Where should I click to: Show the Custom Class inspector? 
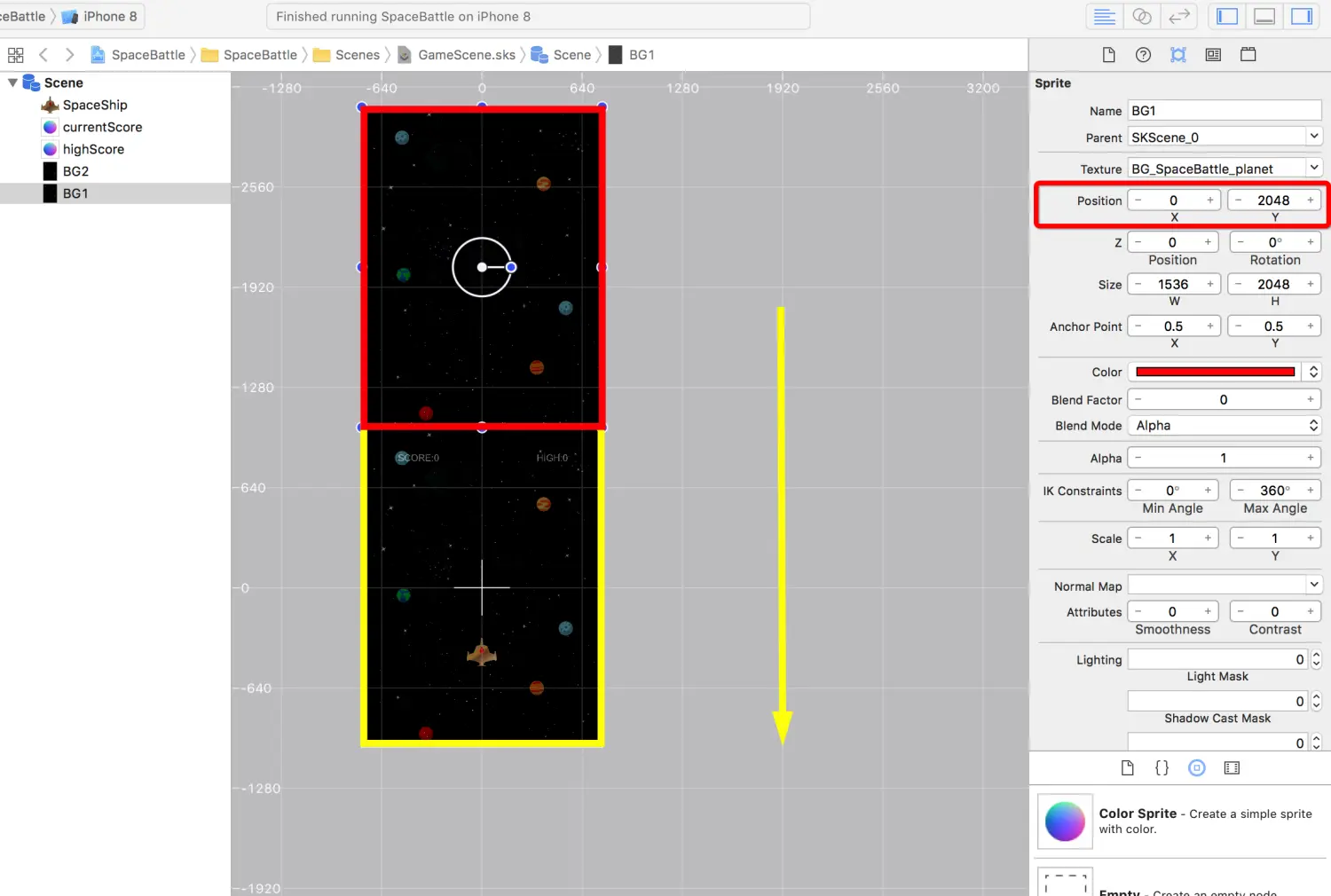[1213, 55]
